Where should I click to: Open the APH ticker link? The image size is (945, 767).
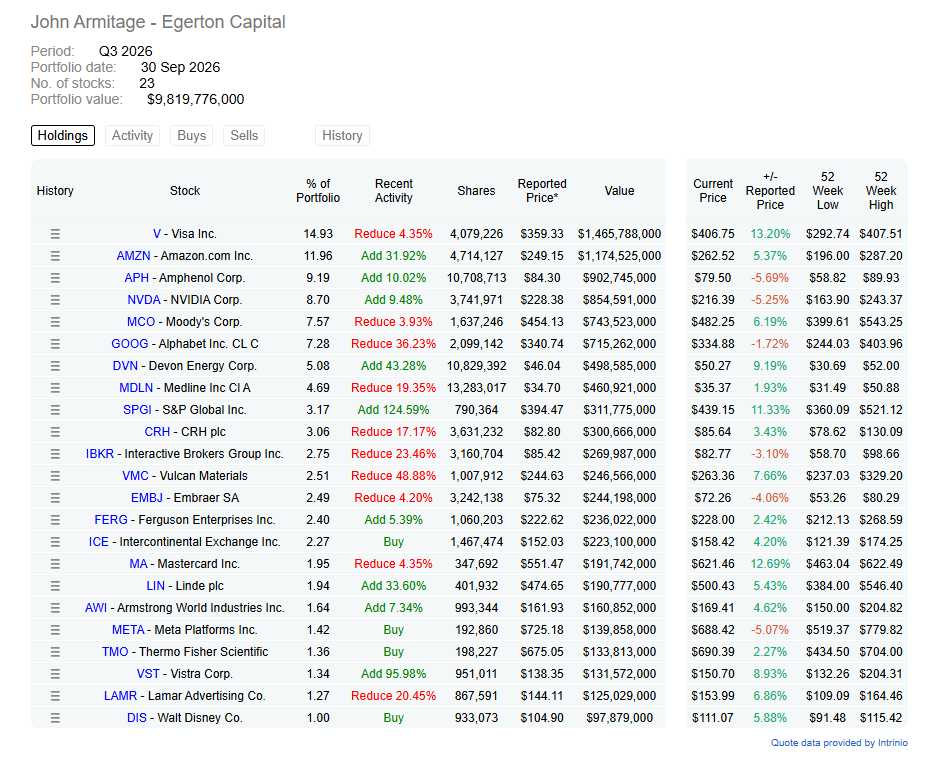tap(136, 278)
